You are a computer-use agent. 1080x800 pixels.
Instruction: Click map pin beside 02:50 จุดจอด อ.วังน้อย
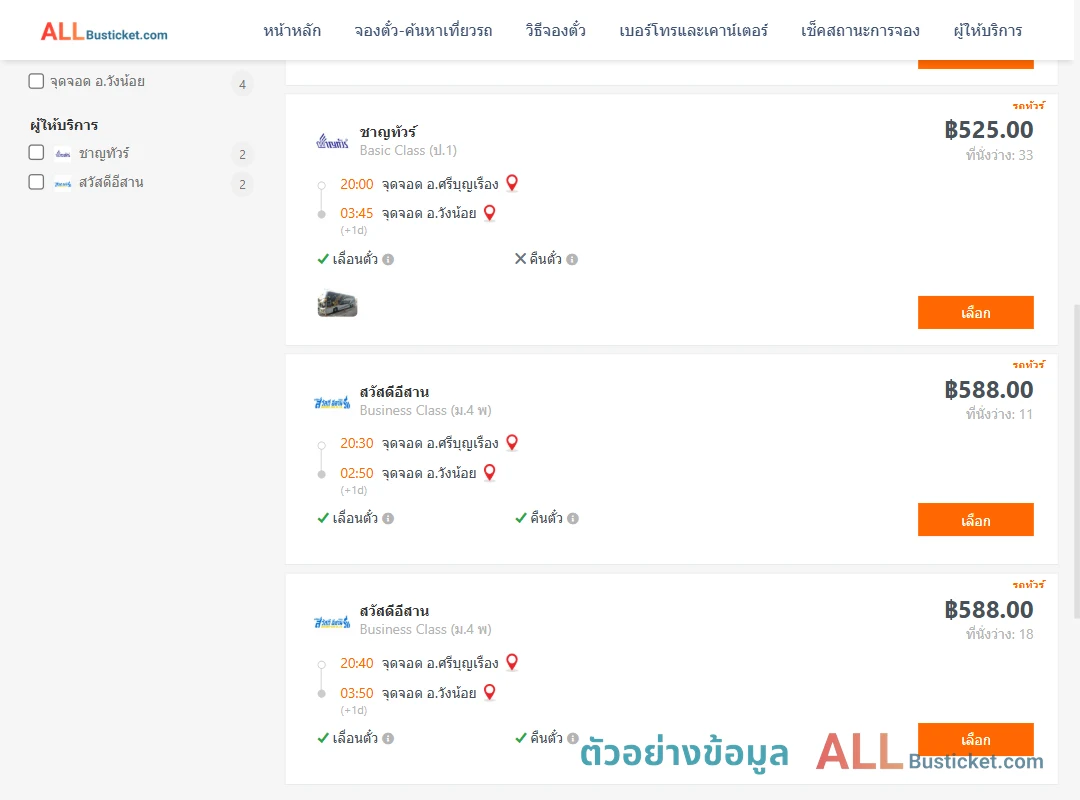coord(490,472)
